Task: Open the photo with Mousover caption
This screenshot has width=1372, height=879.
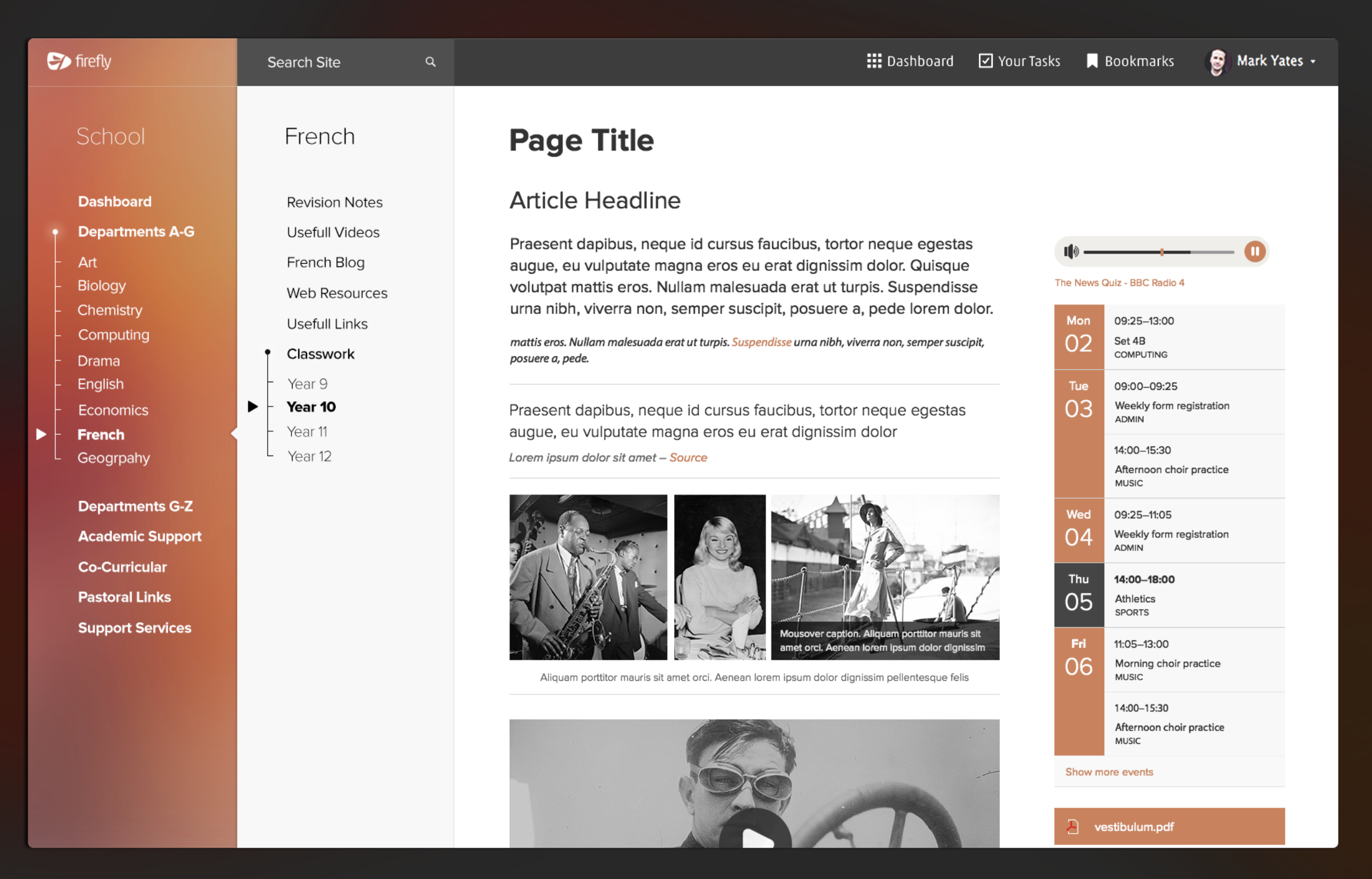Action: (885, 577)
